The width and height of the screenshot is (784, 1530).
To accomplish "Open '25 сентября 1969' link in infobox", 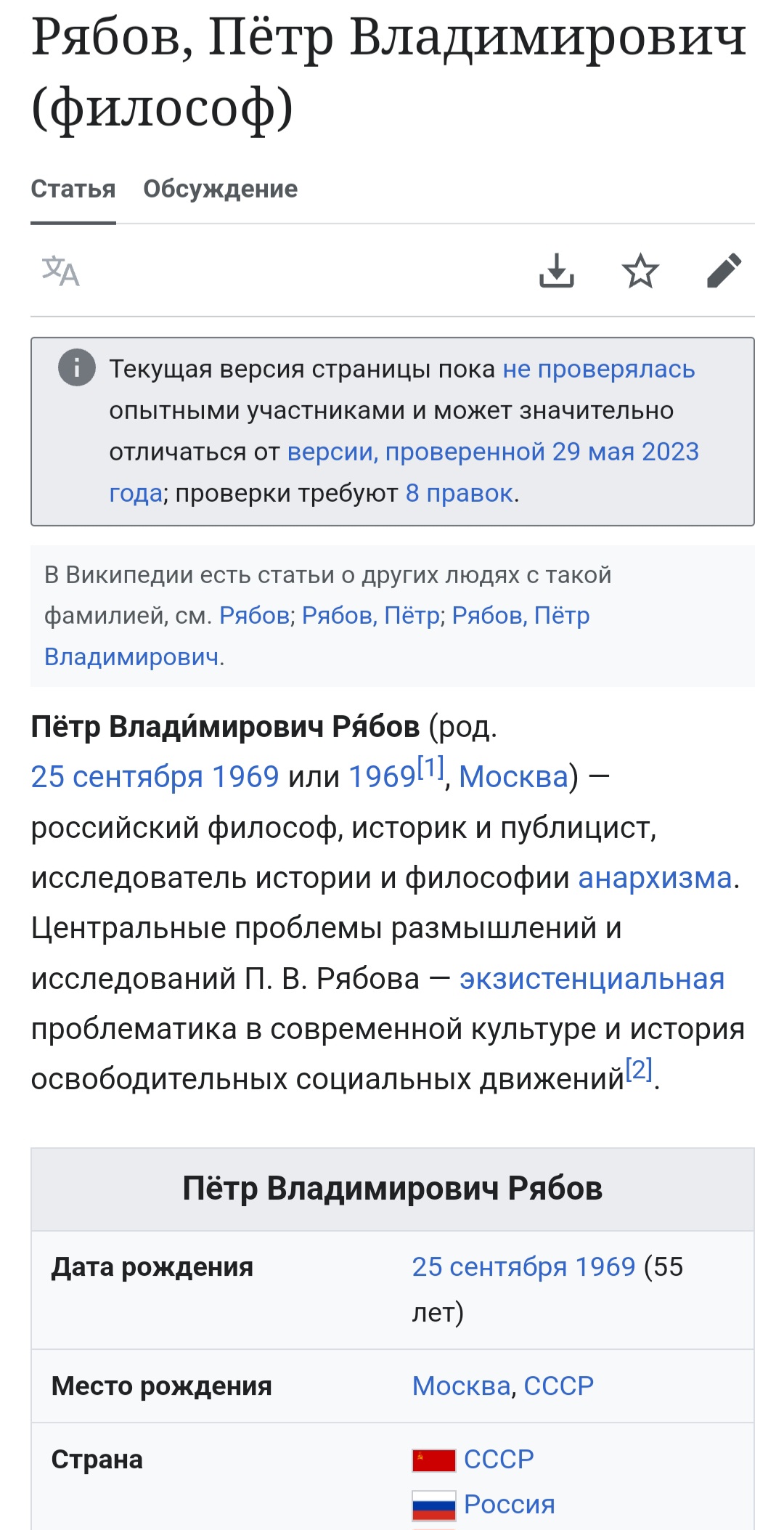I will point(524,1266).
